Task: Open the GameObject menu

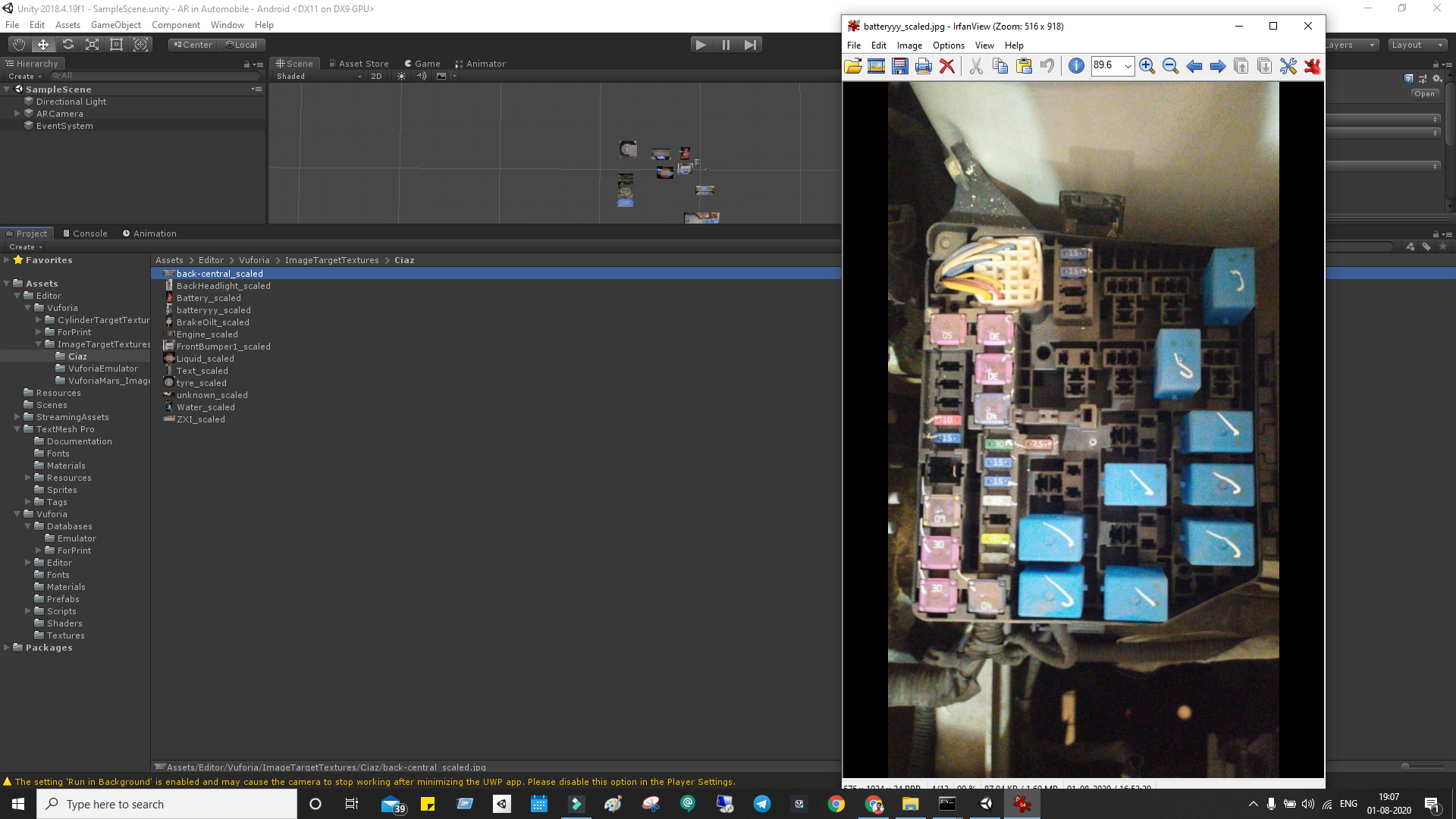Action: pos(115,25)
